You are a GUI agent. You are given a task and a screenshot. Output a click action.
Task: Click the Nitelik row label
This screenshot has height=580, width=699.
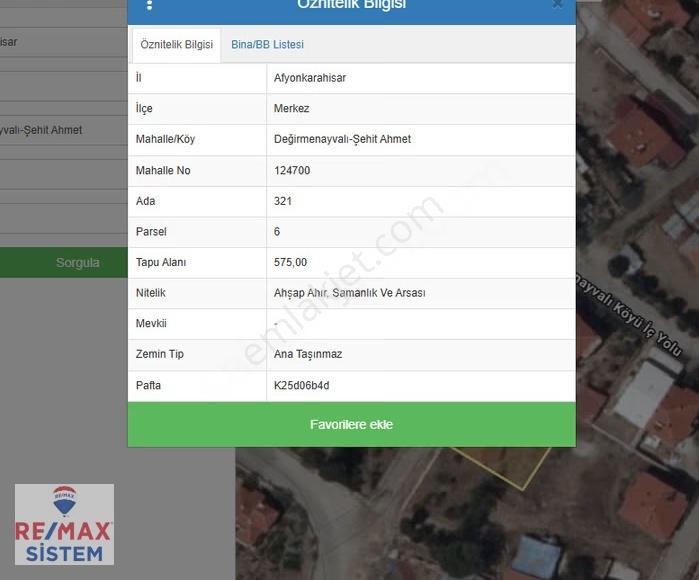[151, 293]
